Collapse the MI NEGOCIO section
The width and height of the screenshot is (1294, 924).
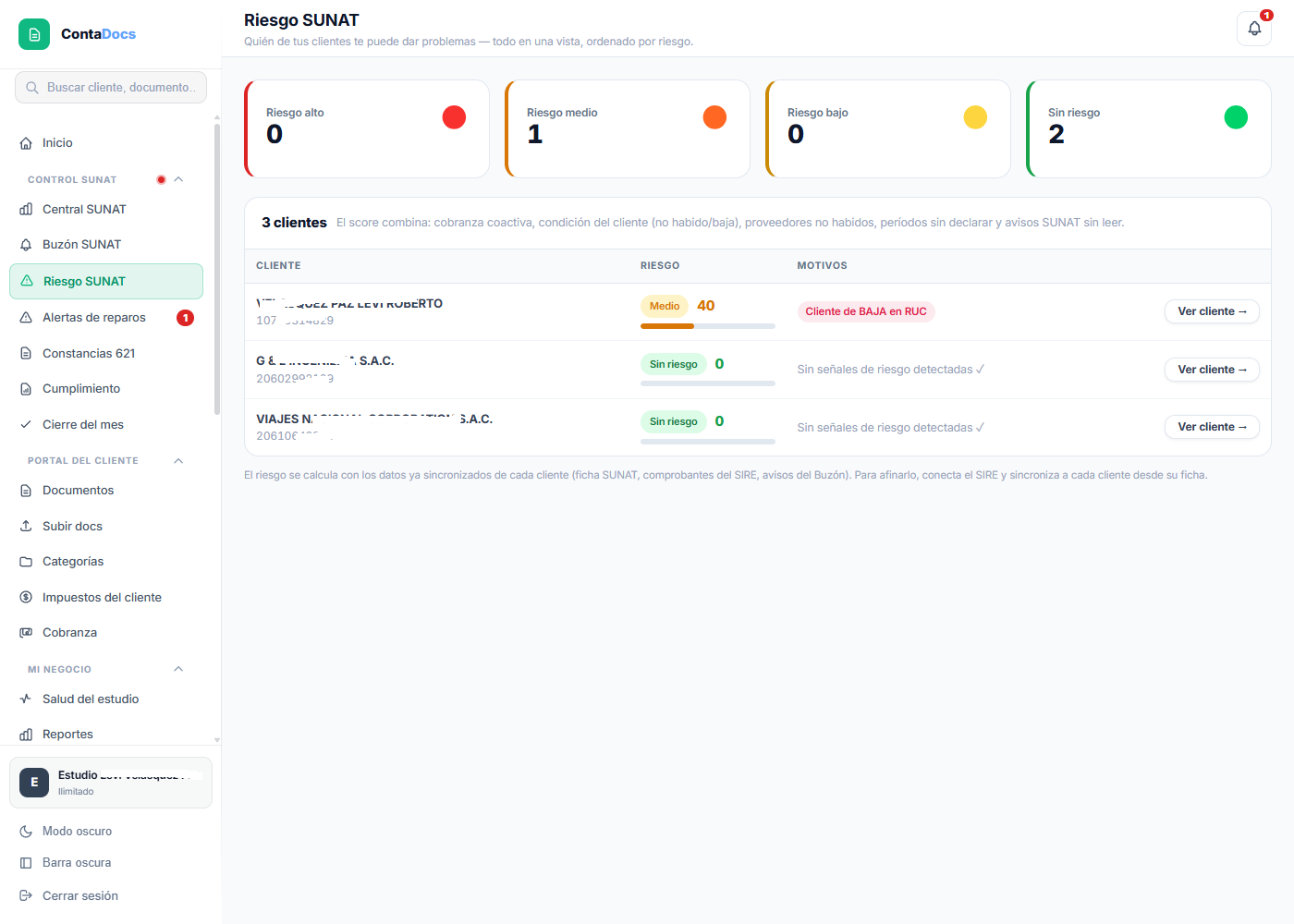click(x=178, y=669)
